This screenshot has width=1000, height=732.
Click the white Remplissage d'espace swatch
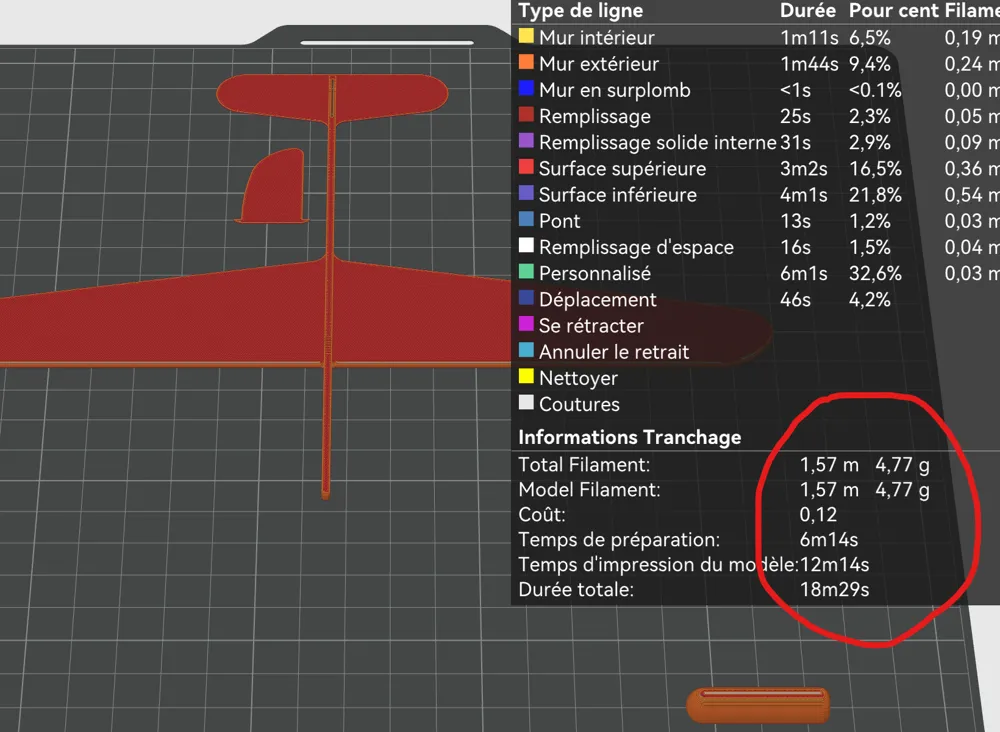click(526, 246)
